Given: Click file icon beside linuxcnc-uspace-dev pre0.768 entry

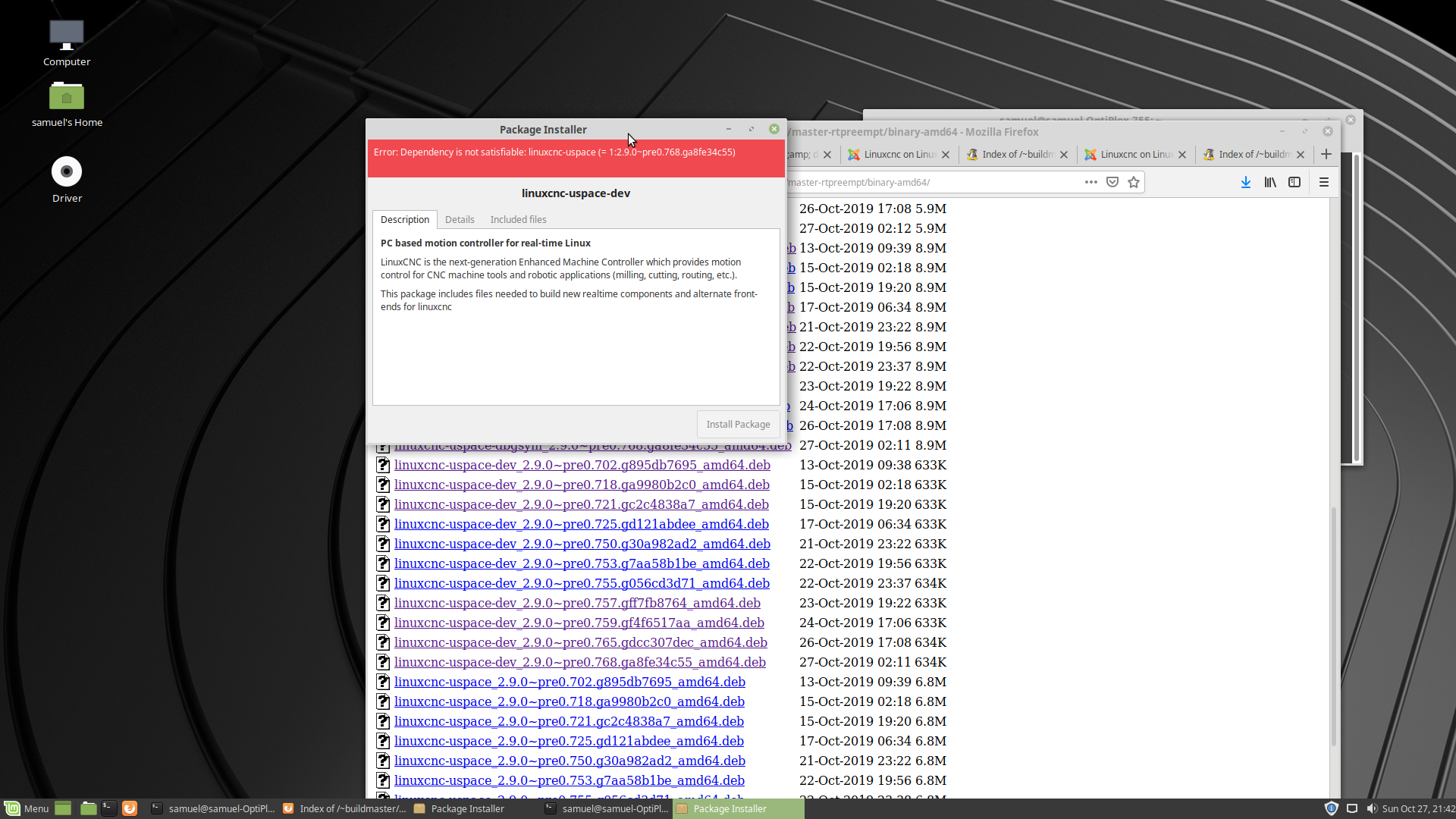Looking at the screenshot, I should tap(383, 662).
